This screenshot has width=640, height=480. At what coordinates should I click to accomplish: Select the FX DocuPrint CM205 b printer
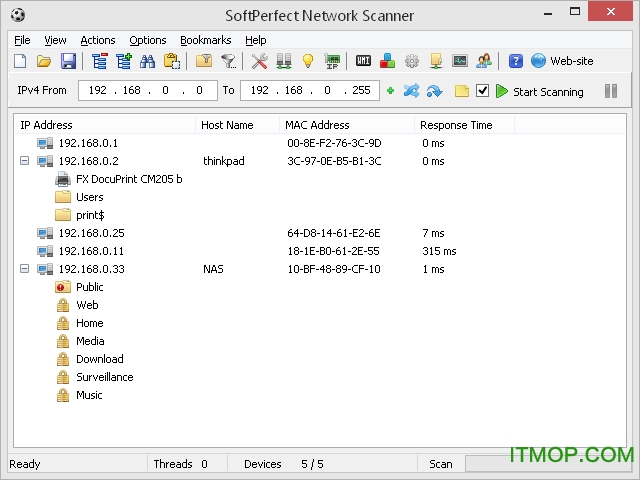118,179
